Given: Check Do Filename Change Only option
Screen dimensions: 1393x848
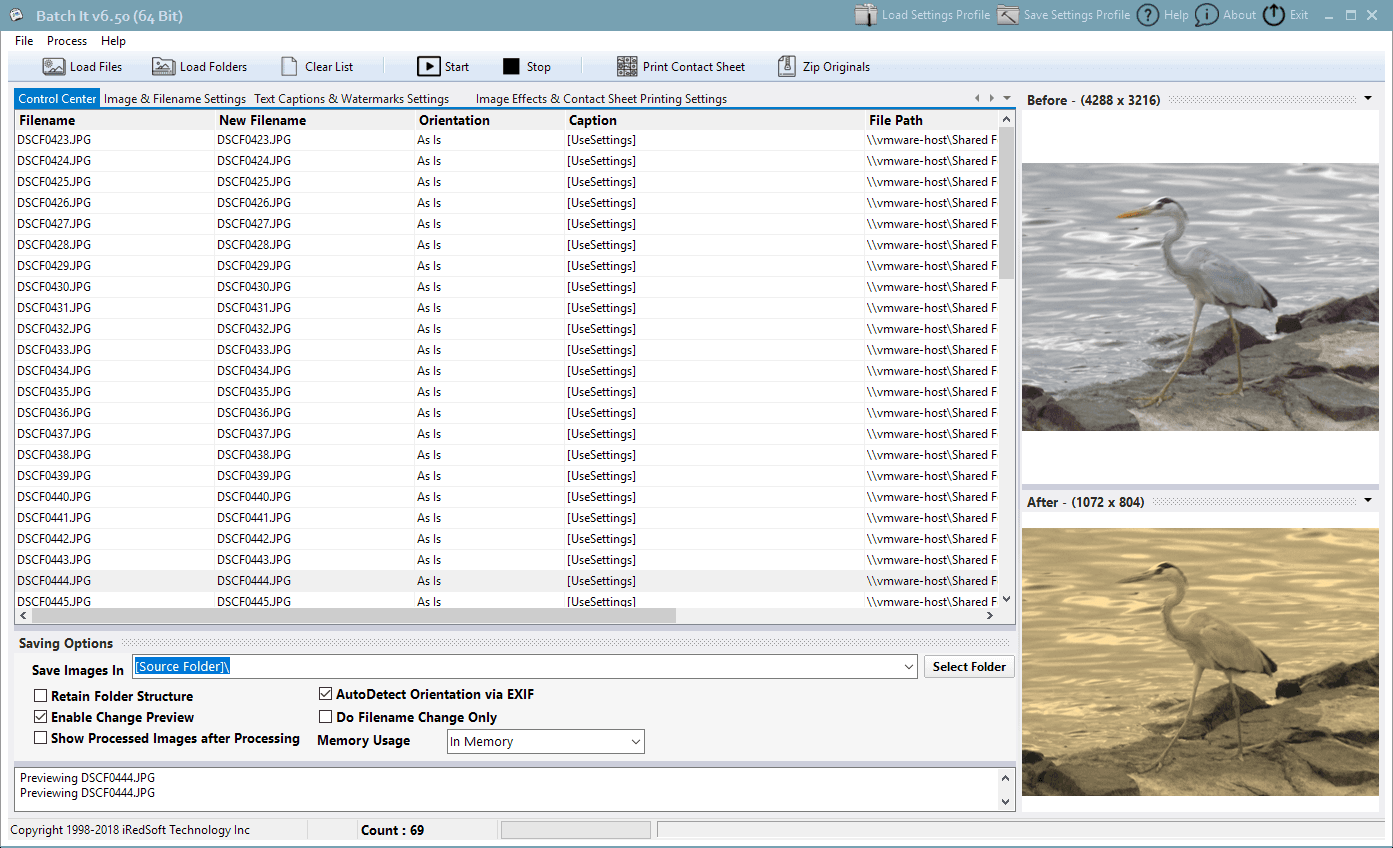Looking at the screenshot, I should click(x=326, y=717).
